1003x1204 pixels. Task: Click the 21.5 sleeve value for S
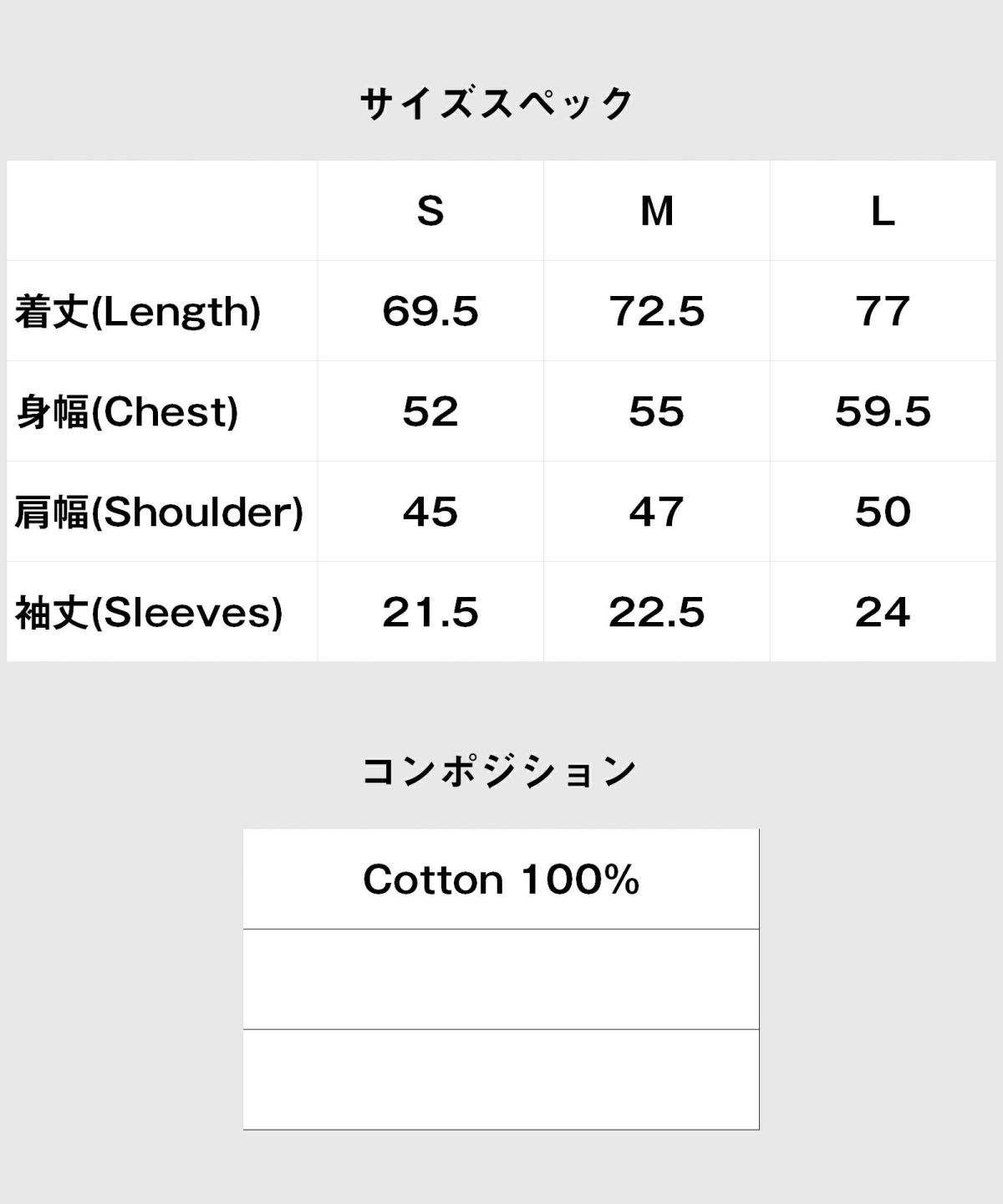click(430, 613)
